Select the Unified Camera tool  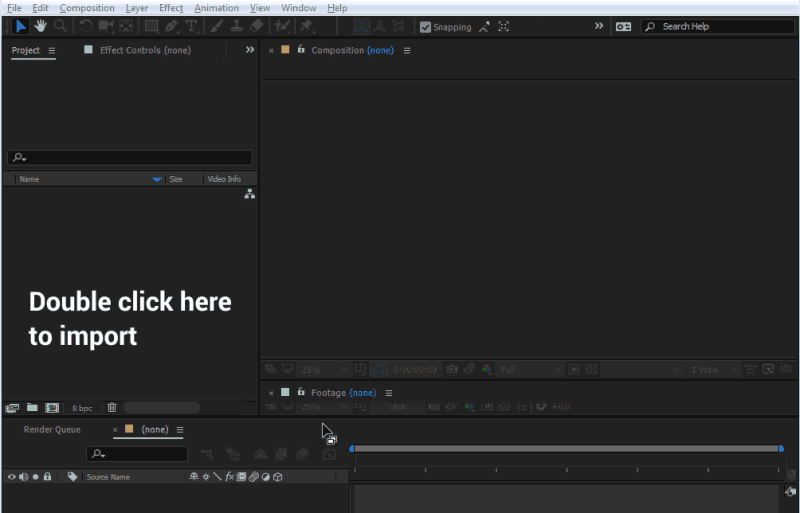pyautogui.click(x=106, y=26)
